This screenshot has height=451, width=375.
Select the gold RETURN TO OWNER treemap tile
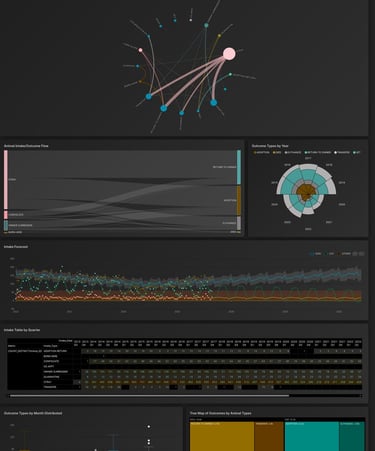click(x=222, y=436)
